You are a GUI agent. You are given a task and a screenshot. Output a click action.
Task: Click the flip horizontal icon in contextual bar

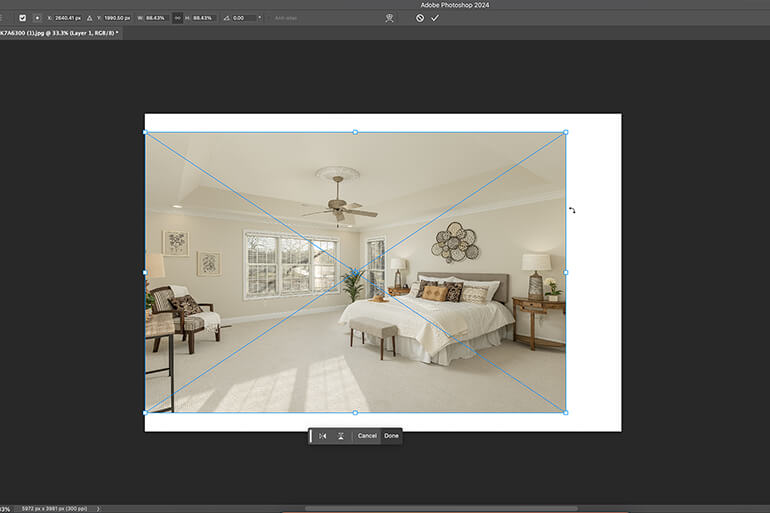click(x=323, y=436)
